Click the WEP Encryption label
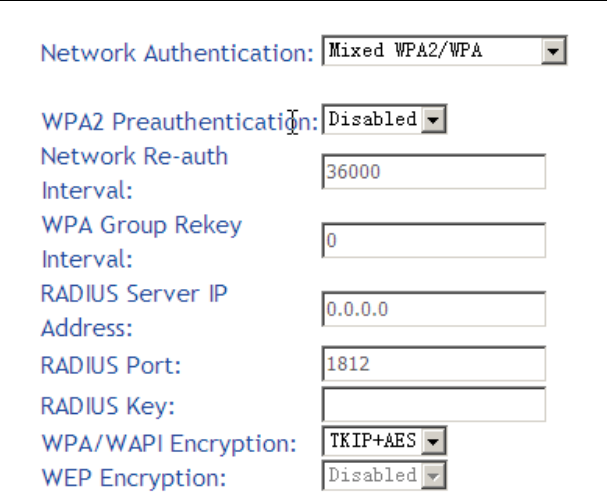The height and width of the screenshot is (502, 607). click(x=134, y=478)
